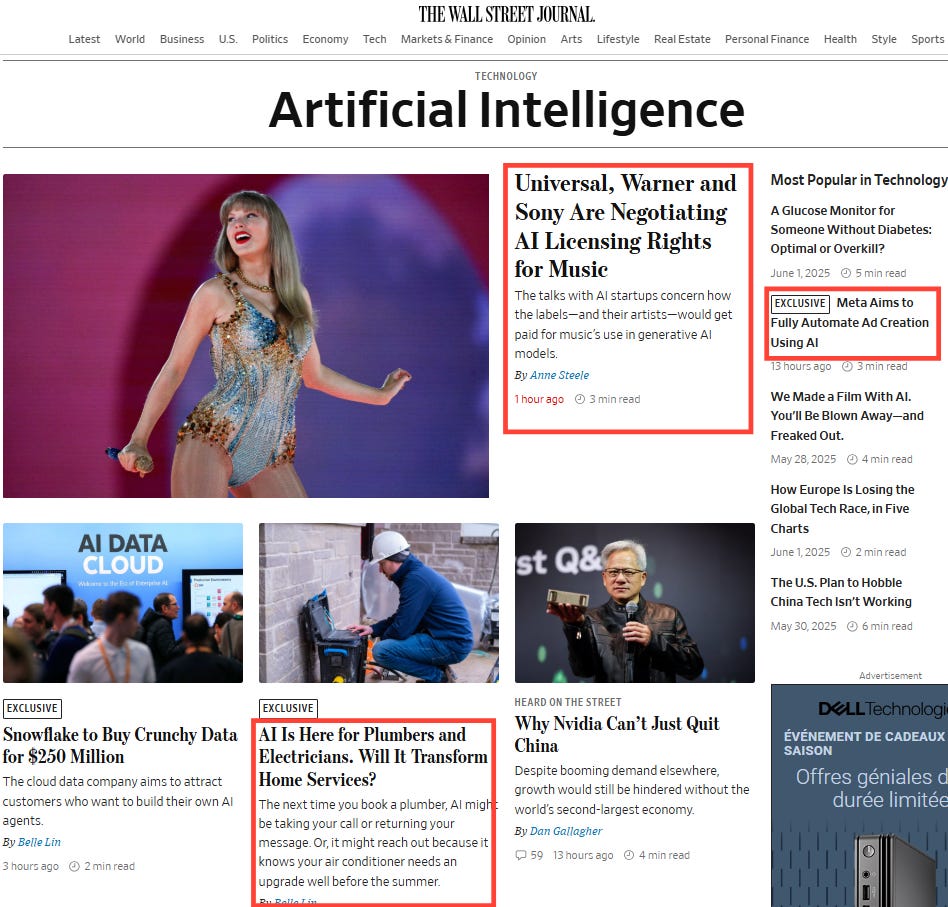Click the '3 hours ago' timestamp
The width and height of the screenshot is (948, 907).
(31, 866)
